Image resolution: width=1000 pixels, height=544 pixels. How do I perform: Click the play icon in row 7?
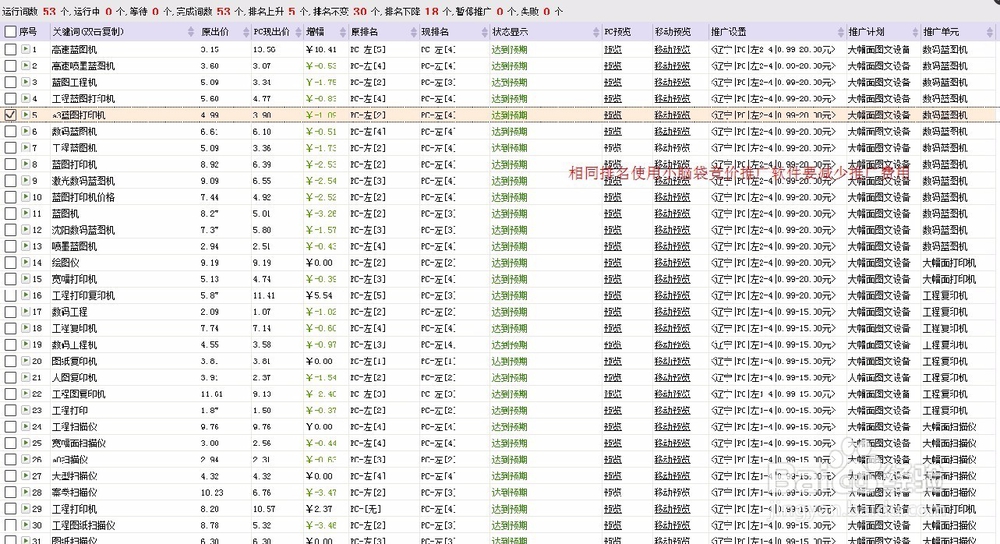point(26,148)
